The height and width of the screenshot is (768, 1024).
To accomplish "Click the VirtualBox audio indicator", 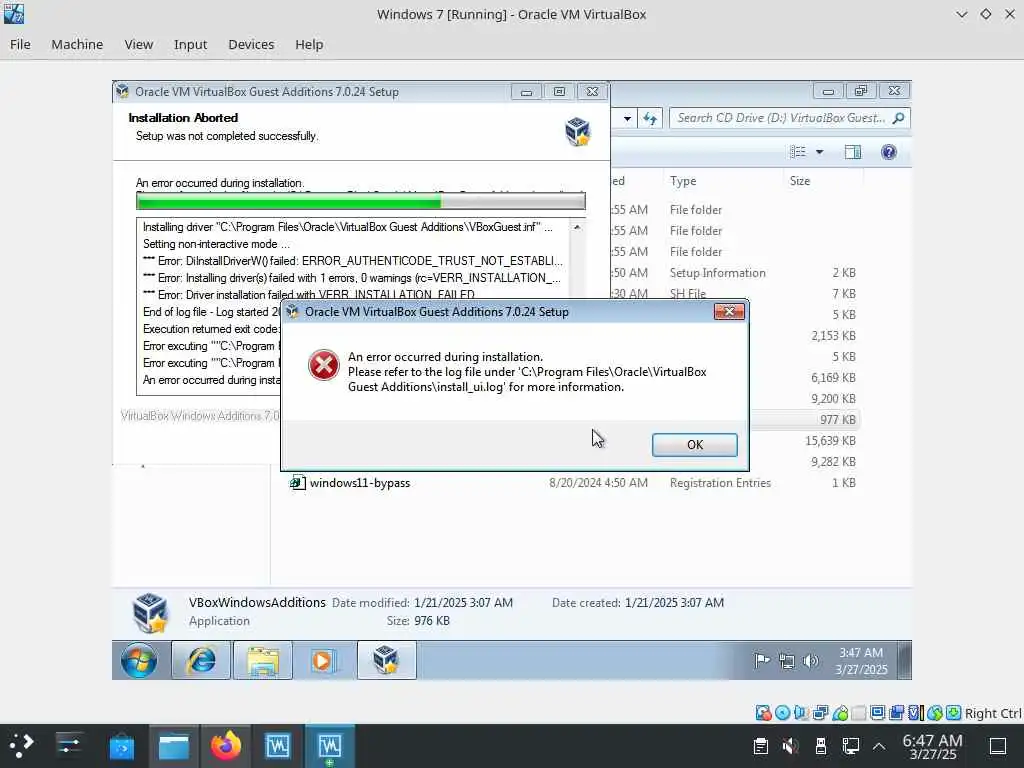I will pos(801,713).
